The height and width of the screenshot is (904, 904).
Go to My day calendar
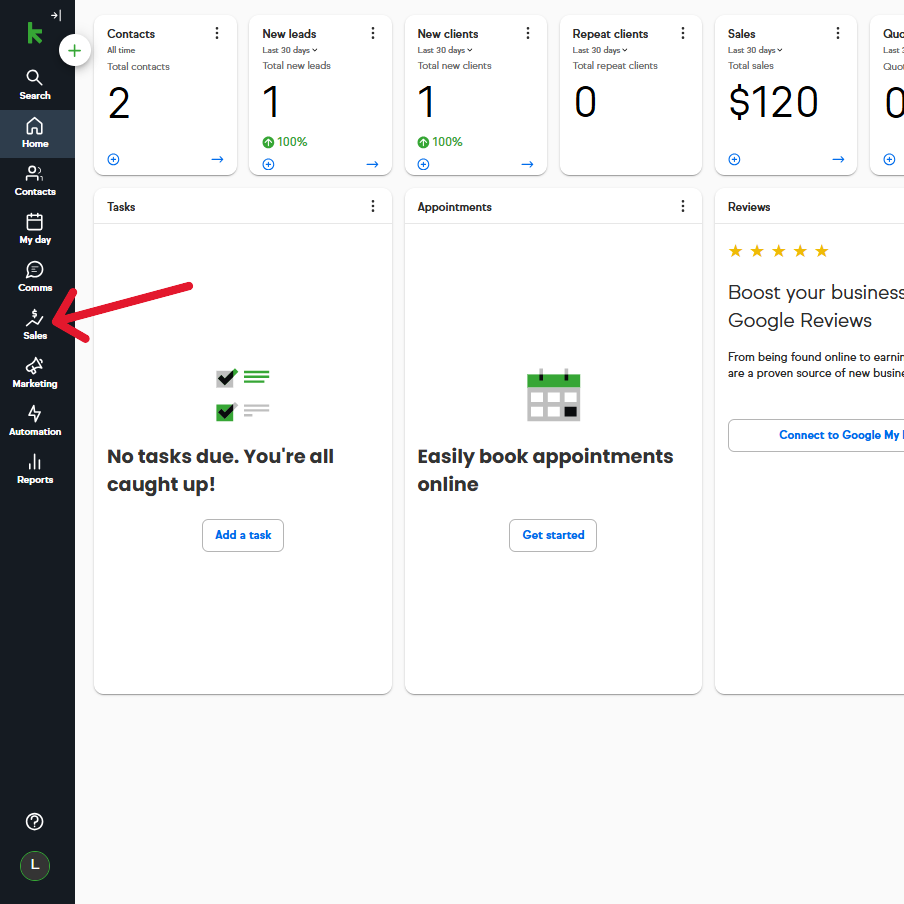tap(35, 228)
